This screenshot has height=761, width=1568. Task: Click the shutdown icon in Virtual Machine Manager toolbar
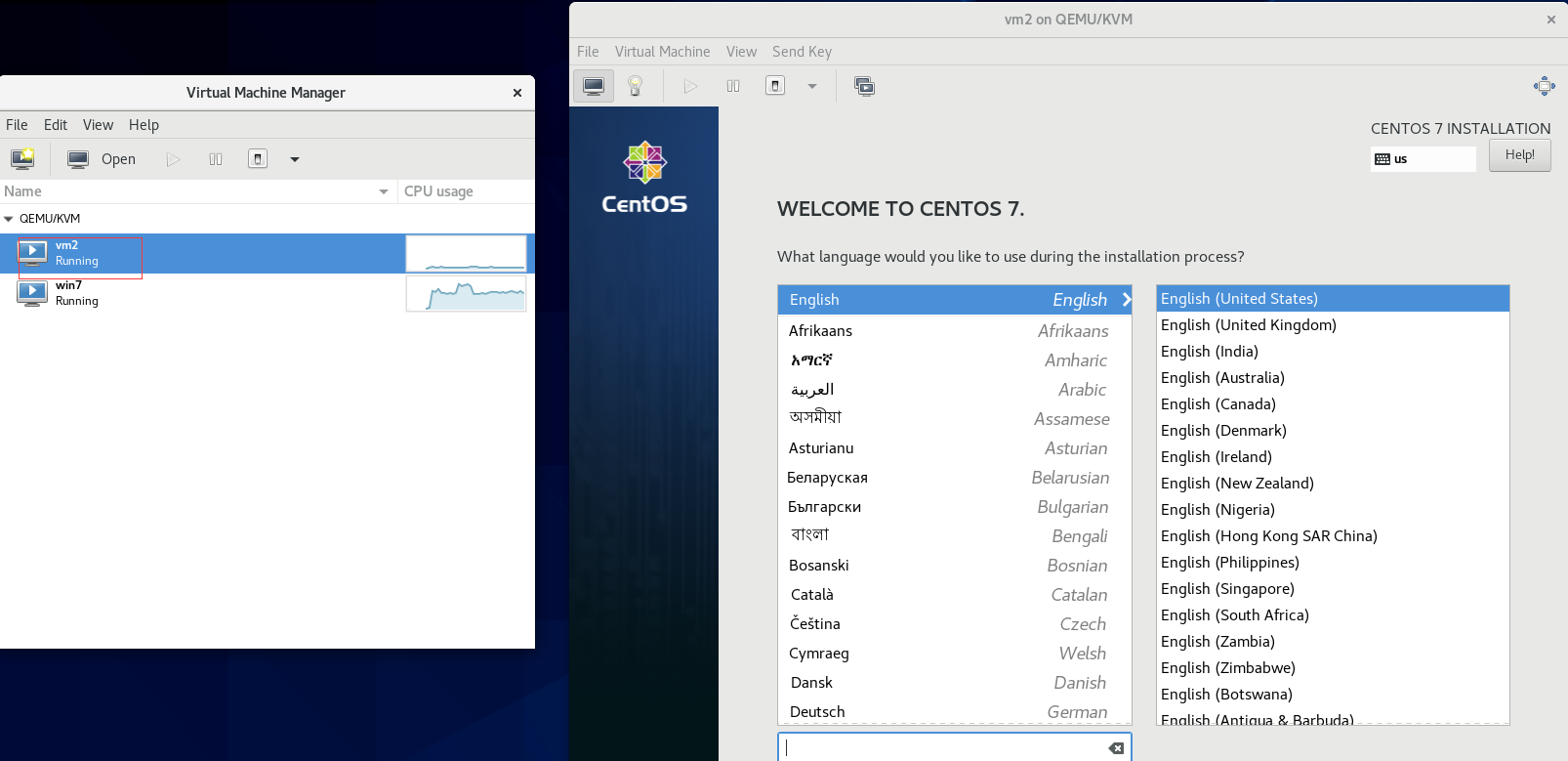point(258,159)
